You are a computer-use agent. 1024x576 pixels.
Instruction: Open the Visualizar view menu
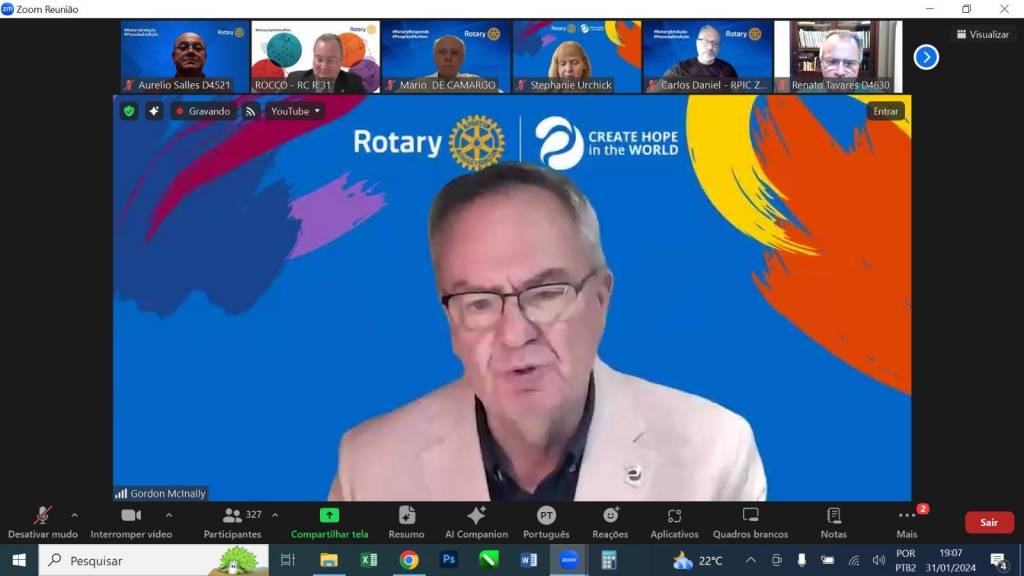pos(982,34)
